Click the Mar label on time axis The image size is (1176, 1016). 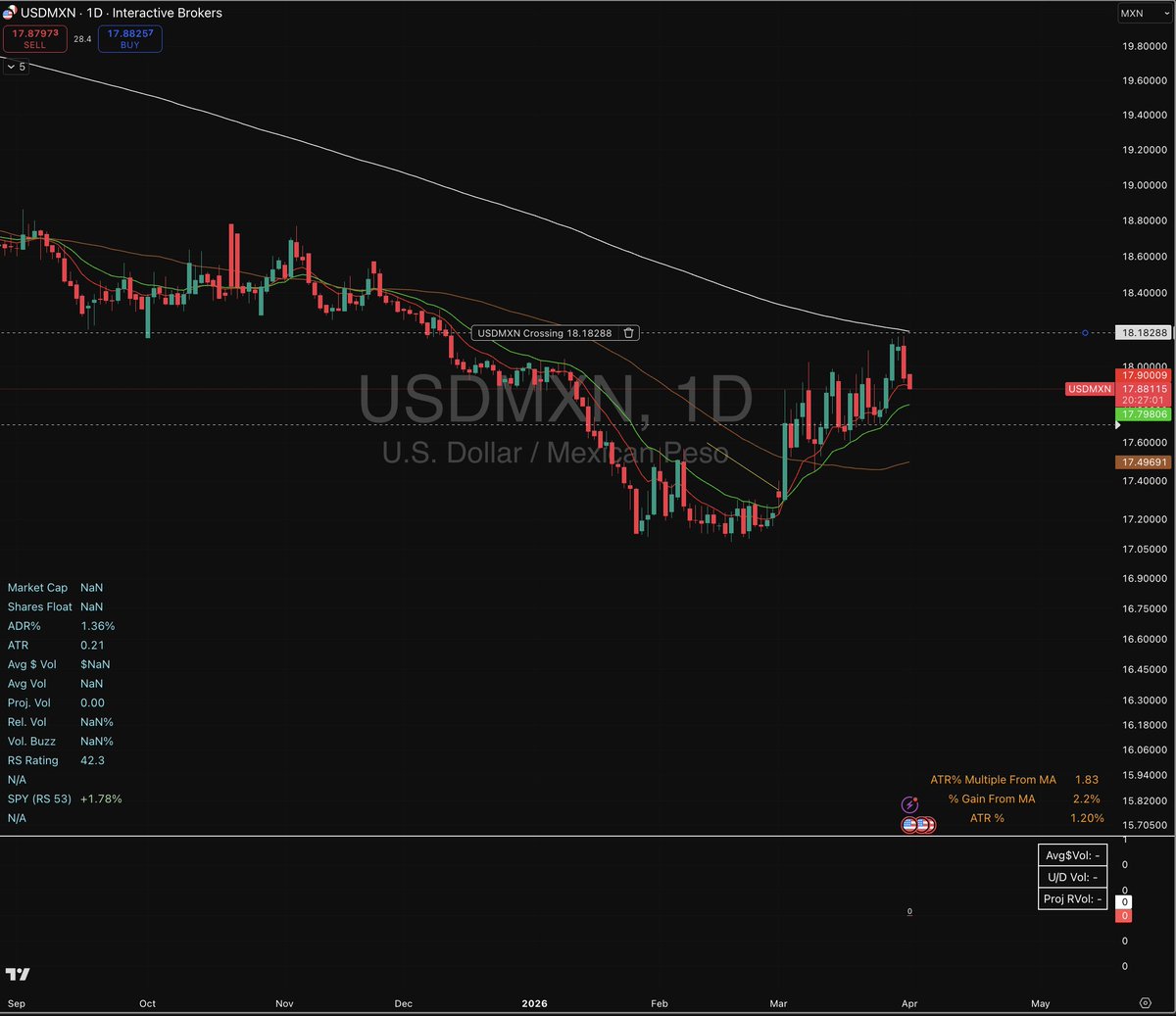(779, 1003)
